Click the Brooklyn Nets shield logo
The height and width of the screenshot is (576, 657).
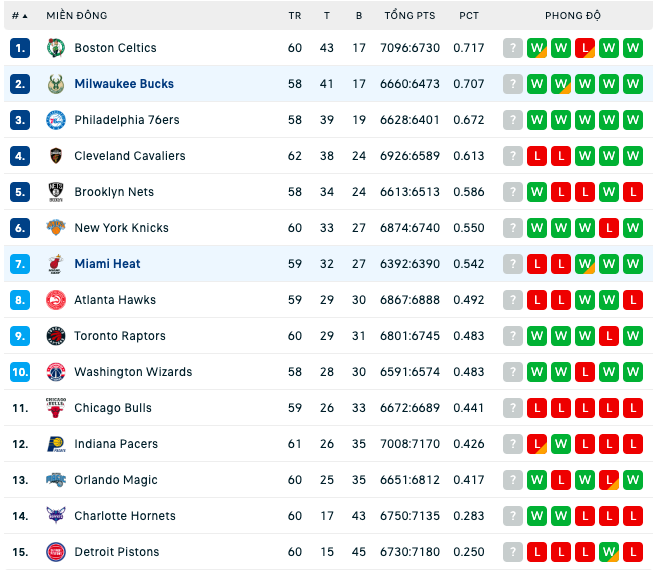click(x=55, y=192)
